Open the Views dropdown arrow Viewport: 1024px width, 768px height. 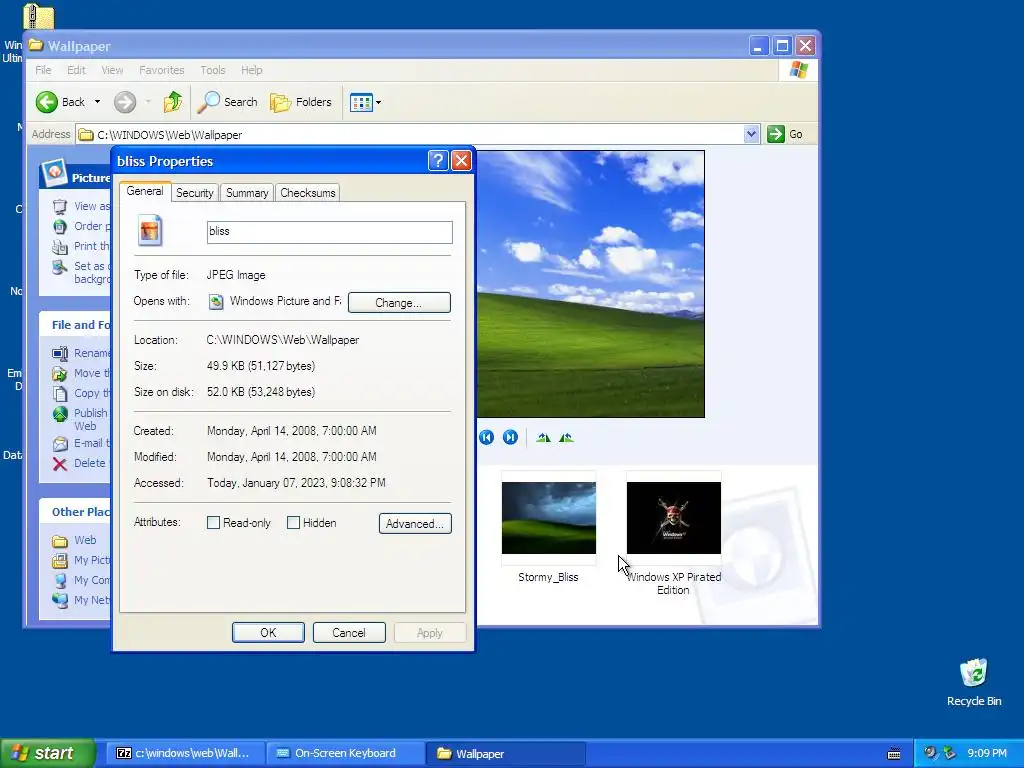pyautogui.click(x=378, y=103)
